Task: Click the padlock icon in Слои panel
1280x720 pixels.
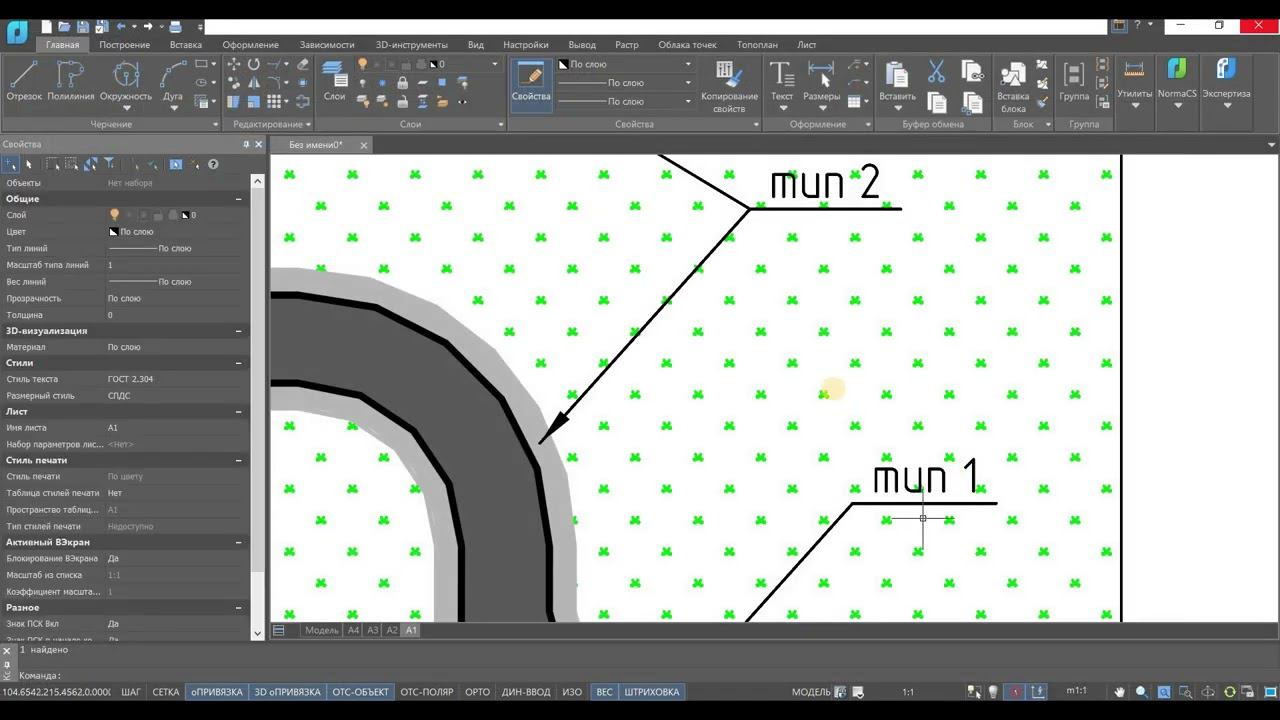Action: coord(403,83)
